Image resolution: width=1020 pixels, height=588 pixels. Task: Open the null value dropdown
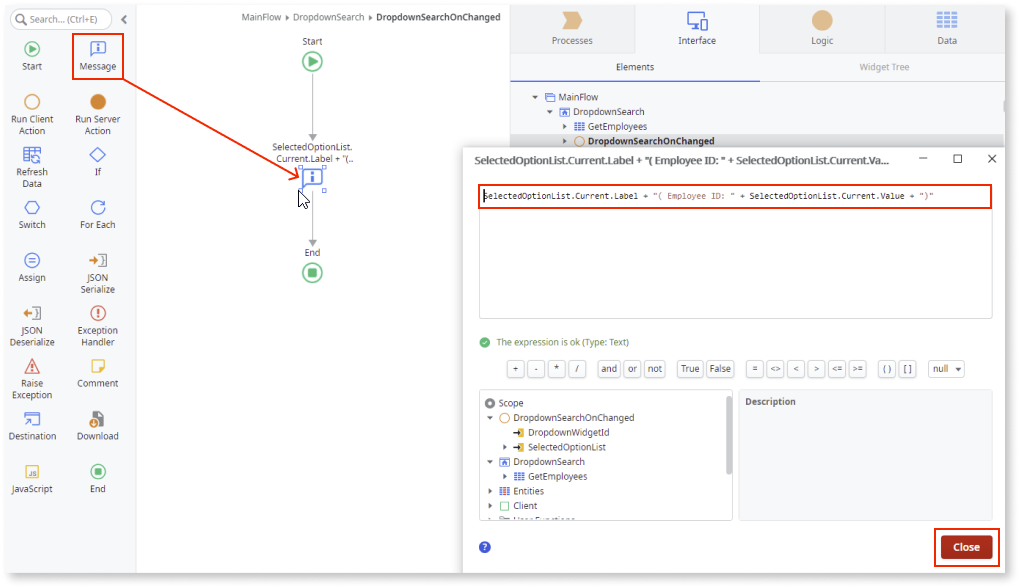[946, 369]
